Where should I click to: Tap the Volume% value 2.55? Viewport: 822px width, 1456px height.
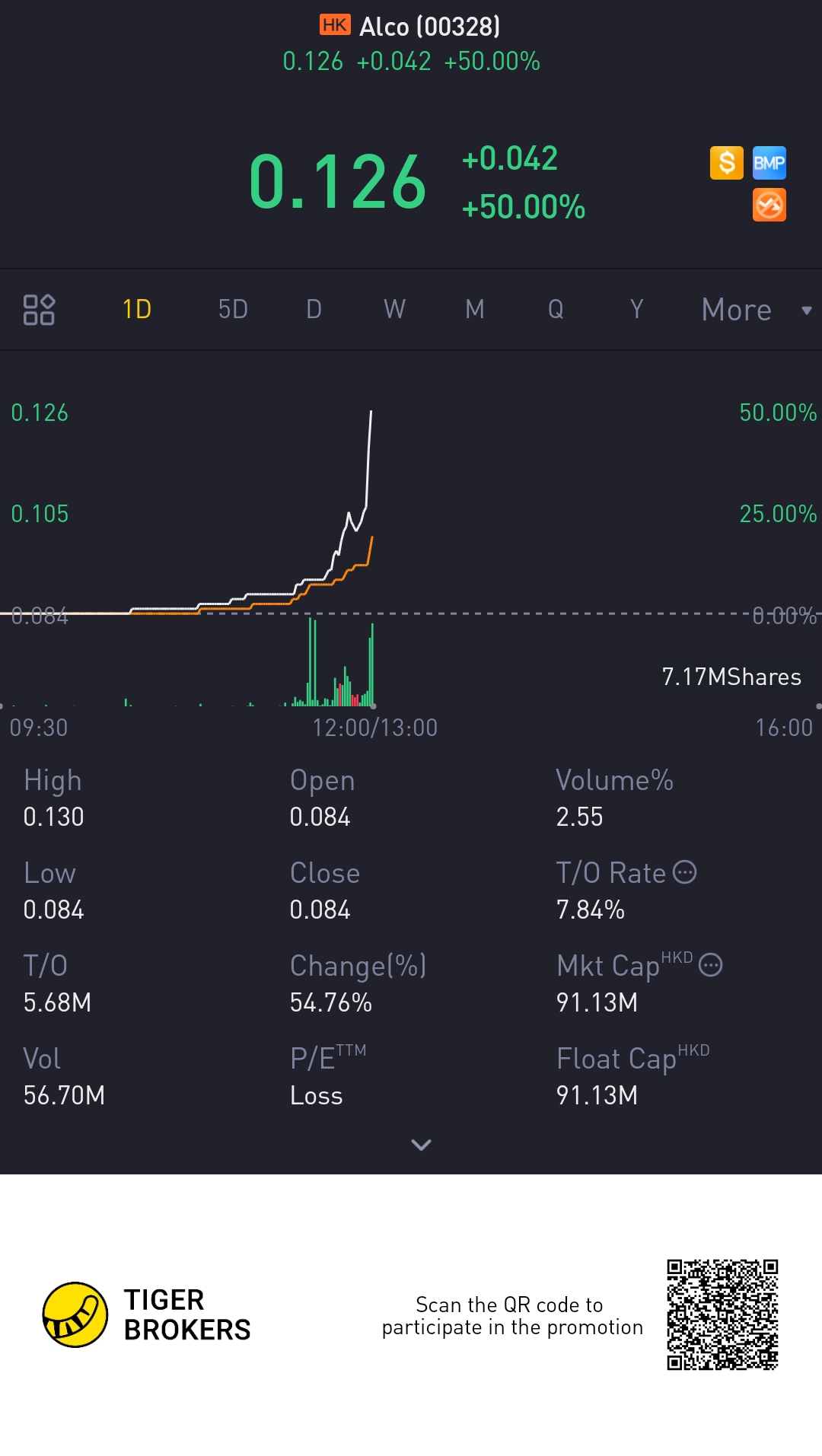click(x=579, y=817)
